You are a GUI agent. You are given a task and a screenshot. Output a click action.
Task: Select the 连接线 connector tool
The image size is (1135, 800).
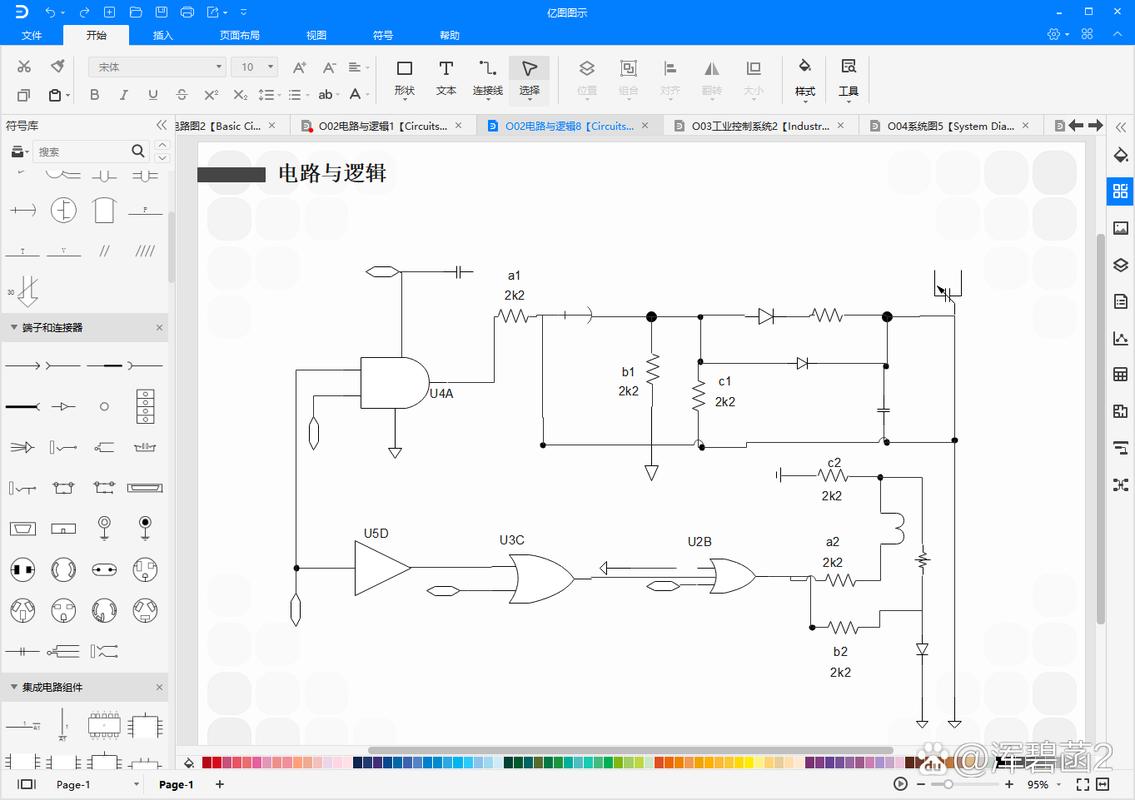487,78
